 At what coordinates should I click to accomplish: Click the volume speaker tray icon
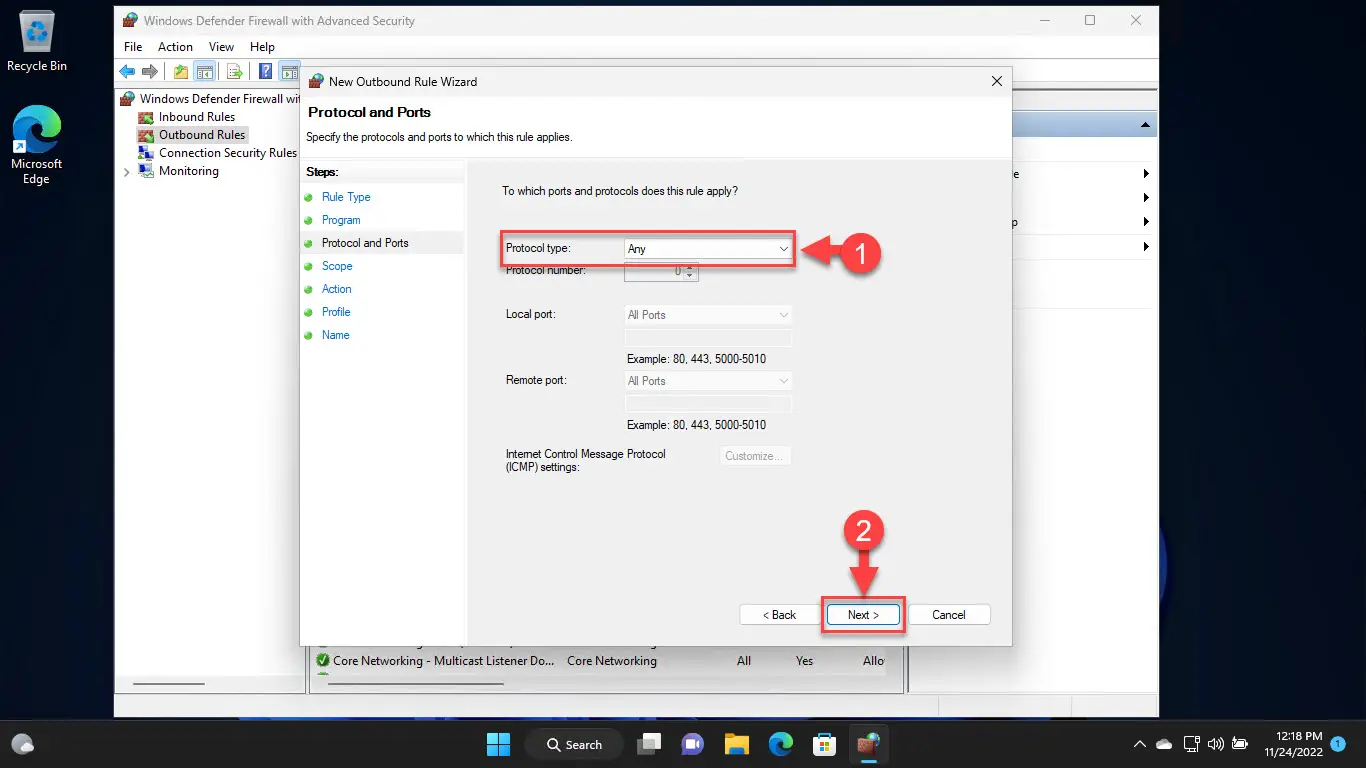(x=1215, y=744)
